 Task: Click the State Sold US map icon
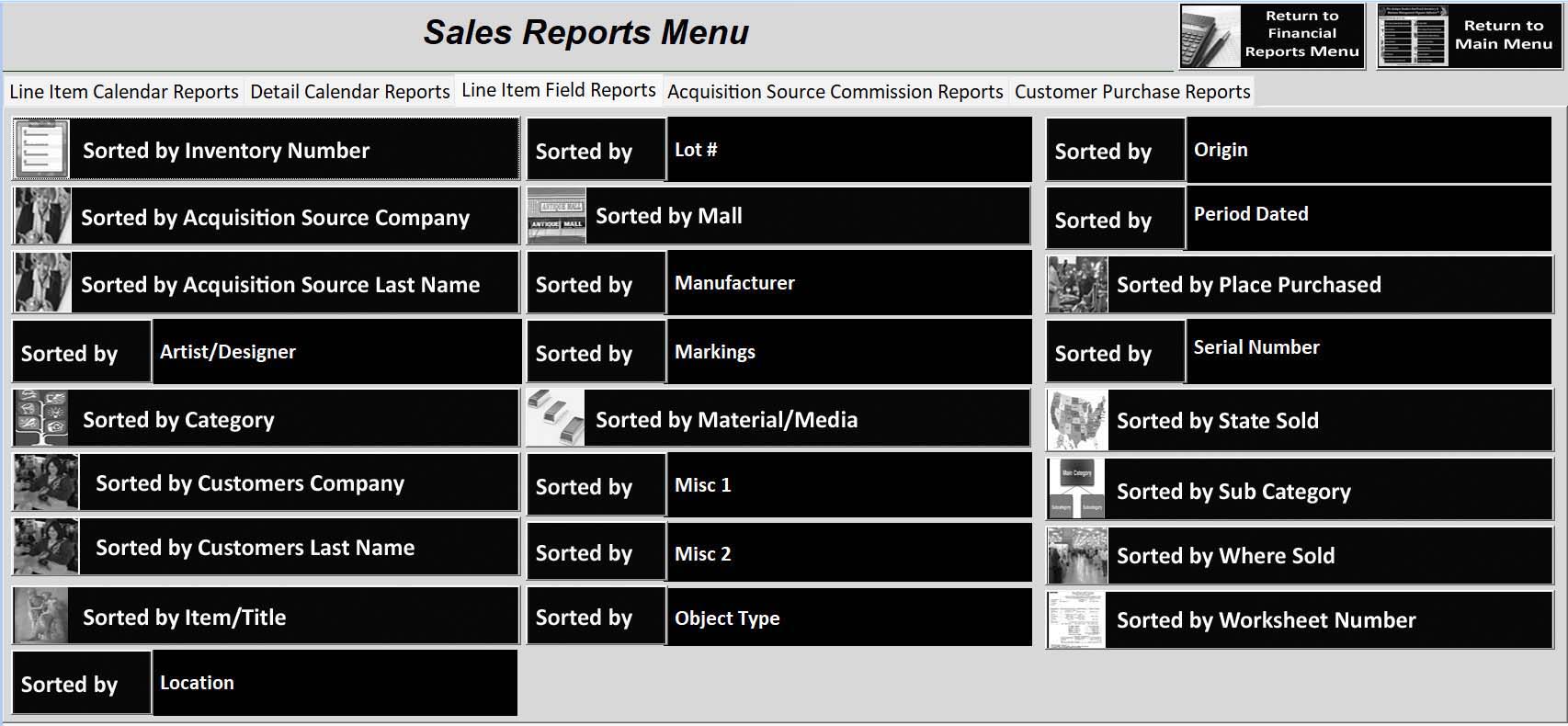pyautogui.click(x=1077, y=421)
